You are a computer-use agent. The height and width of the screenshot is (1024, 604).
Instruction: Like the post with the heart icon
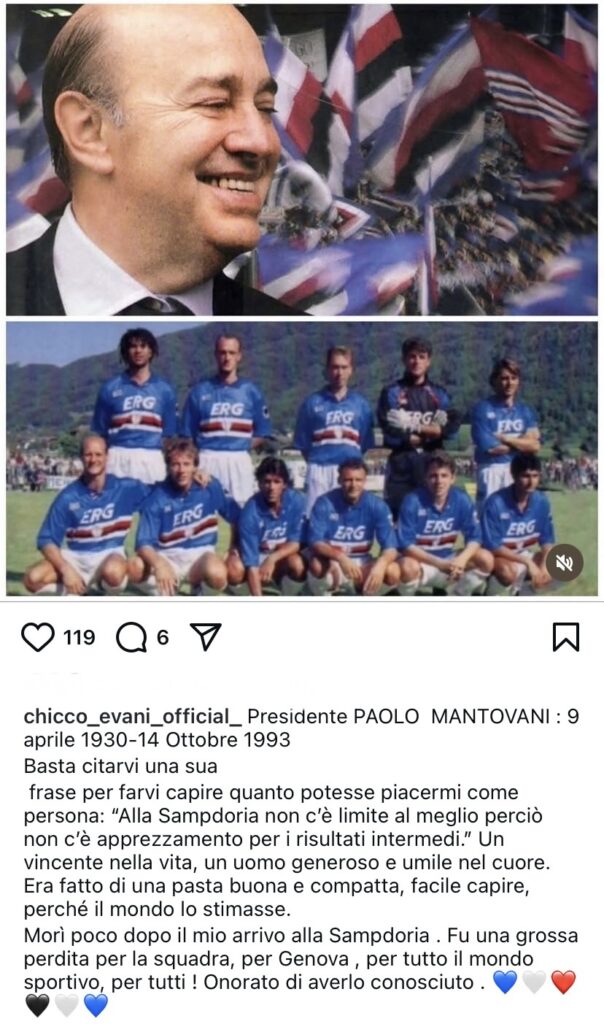pos(38,637)
